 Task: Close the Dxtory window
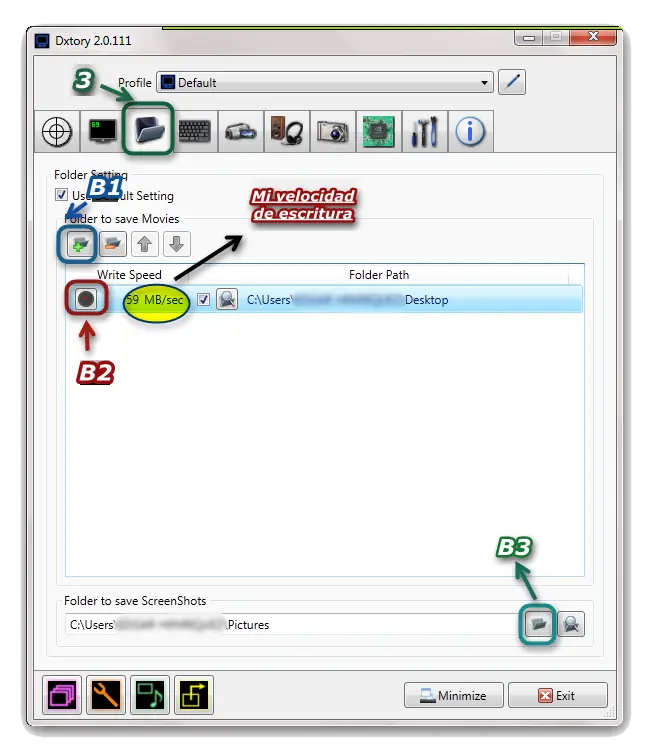[593, 37]
